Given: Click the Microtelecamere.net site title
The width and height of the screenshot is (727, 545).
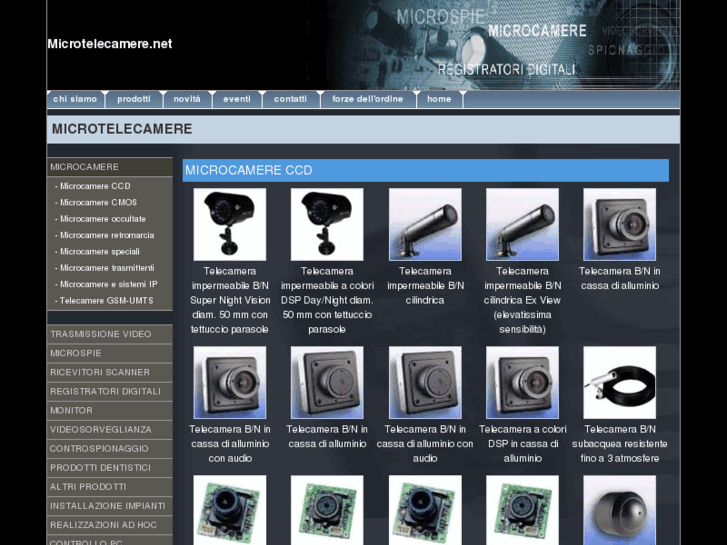Looking at the screenshot, I should point(110,44).
